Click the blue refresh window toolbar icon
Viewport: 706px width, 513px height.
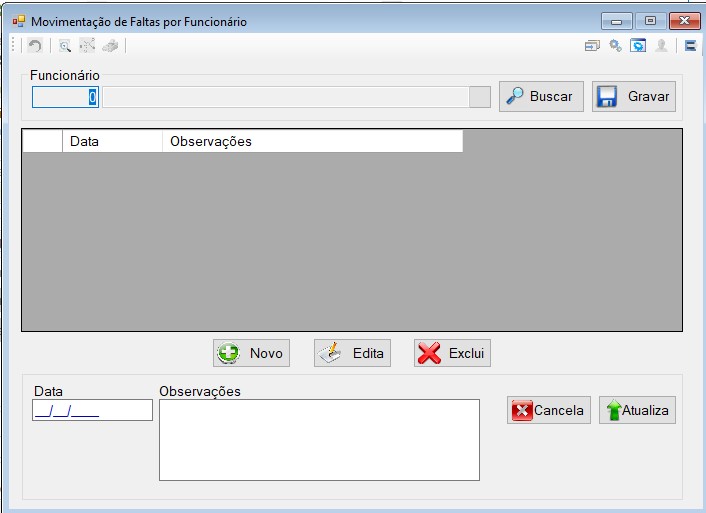(x=638, y=45)
